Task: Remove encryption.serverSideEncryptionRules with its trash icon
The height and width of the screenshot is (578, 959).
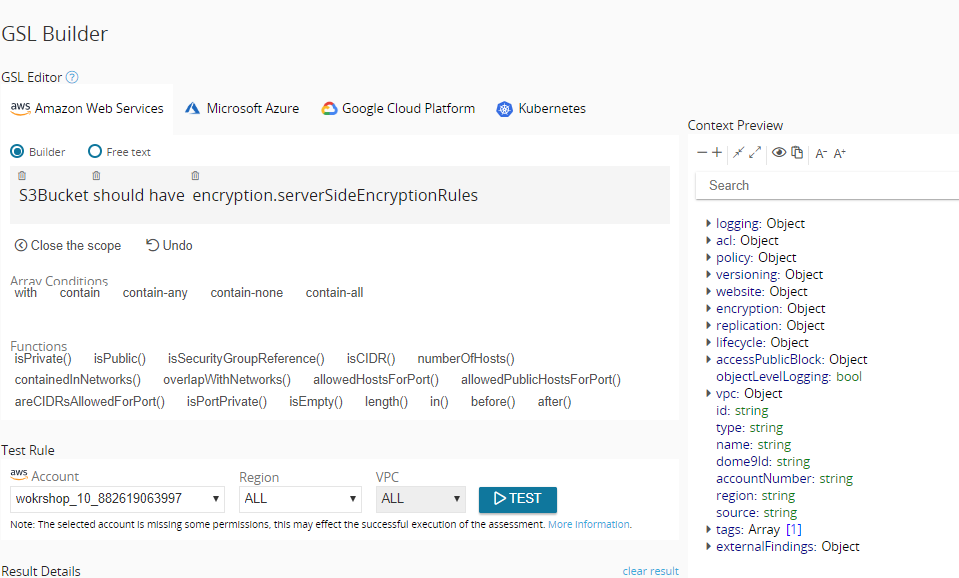Action: [x=195, y=176]
